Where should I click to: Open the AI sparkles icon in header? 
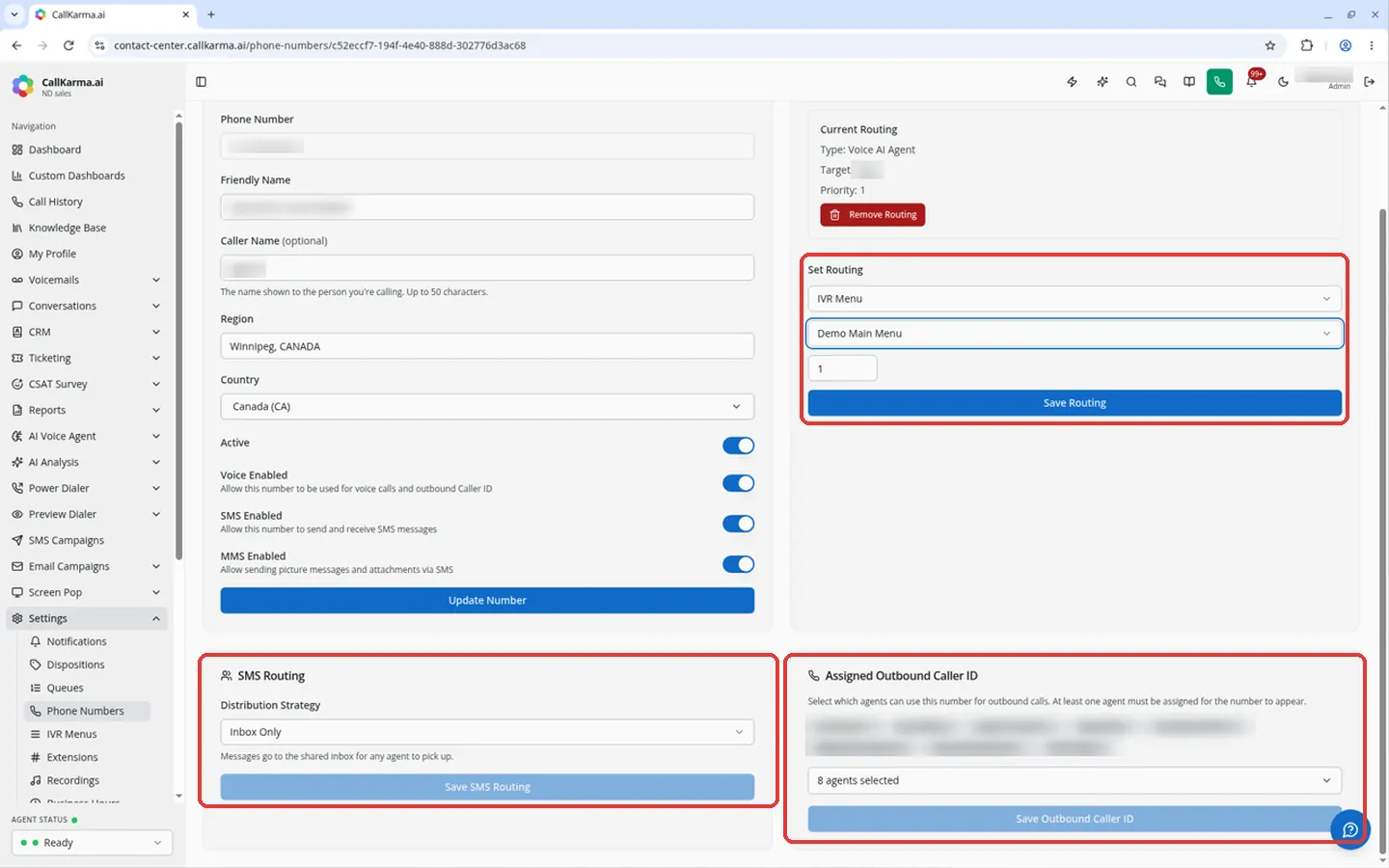1102,82
